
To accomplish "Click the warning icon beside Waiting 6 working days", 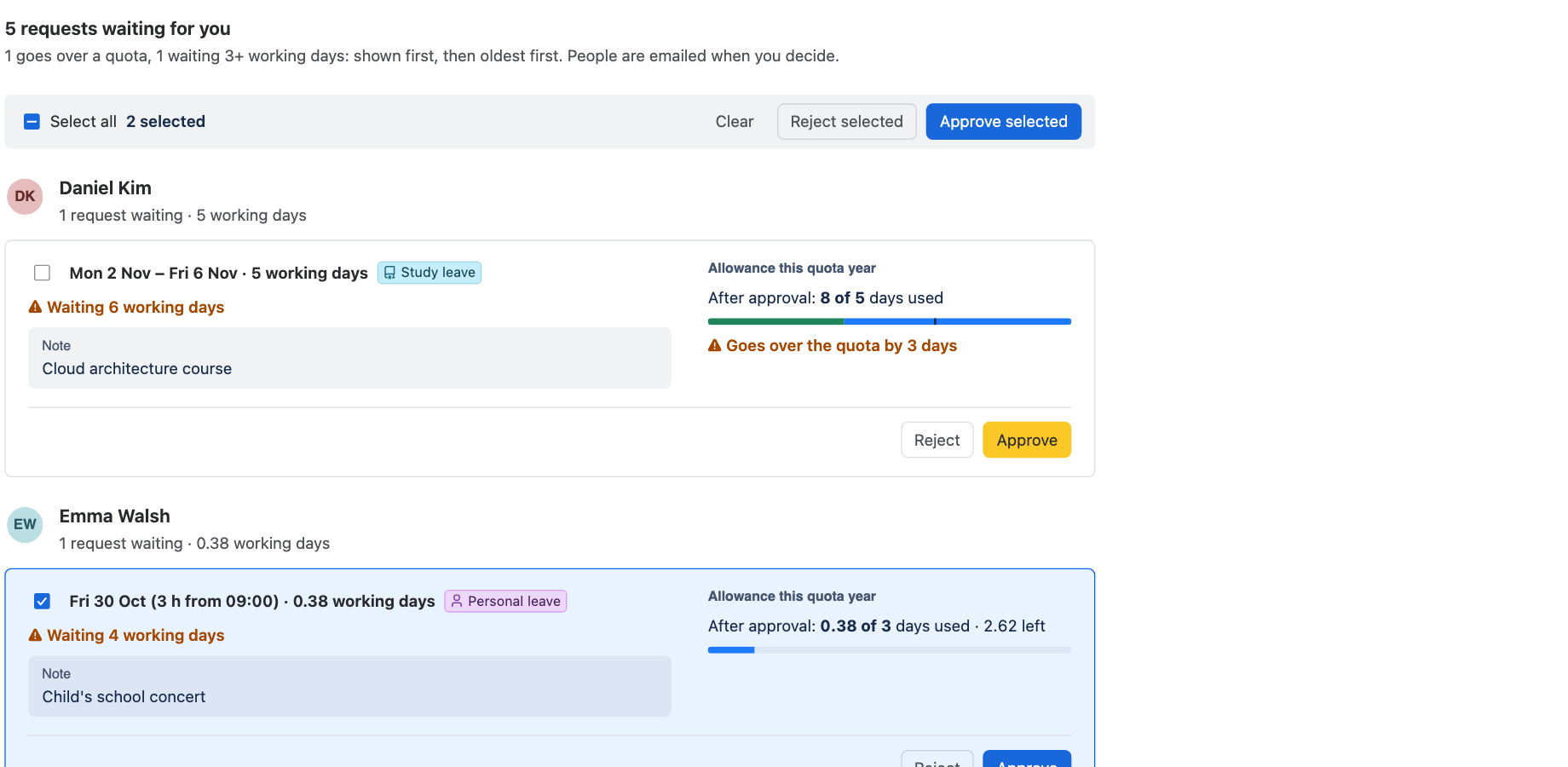I will point(35,307).
